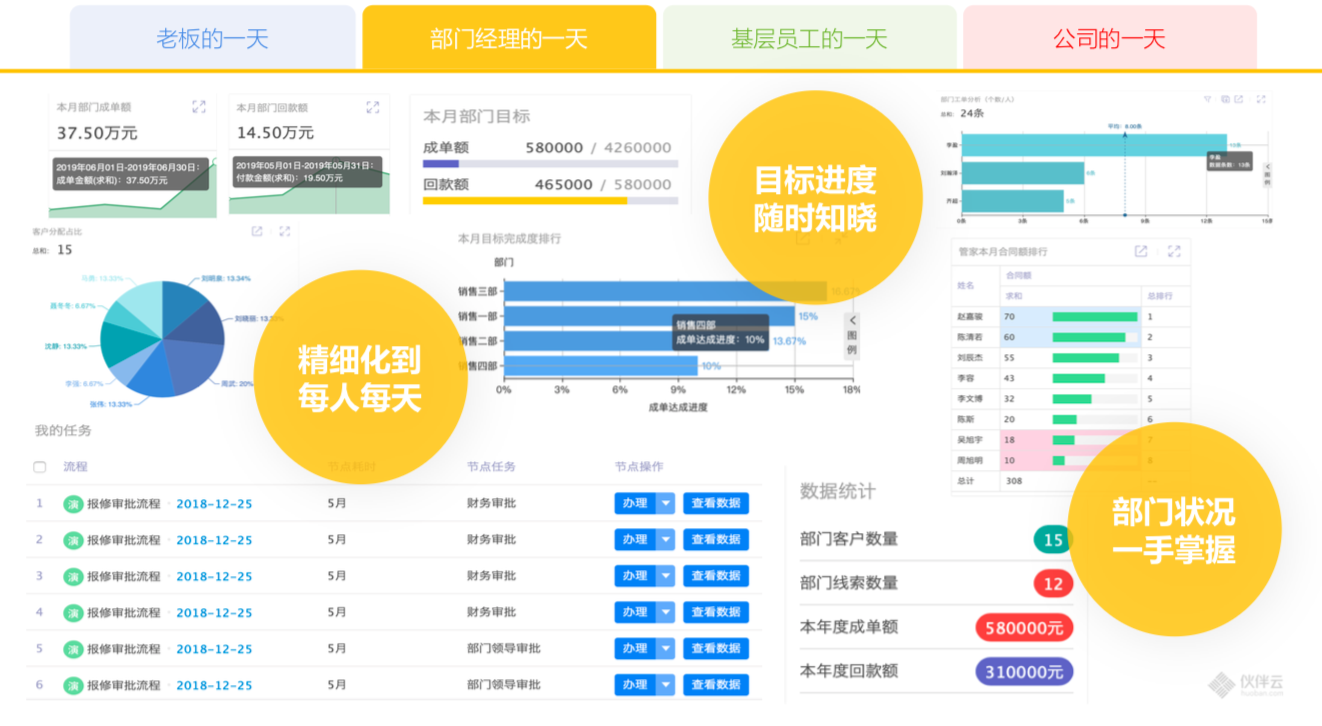Open 部门工单分析 chart in new window

pos(1239,99)
